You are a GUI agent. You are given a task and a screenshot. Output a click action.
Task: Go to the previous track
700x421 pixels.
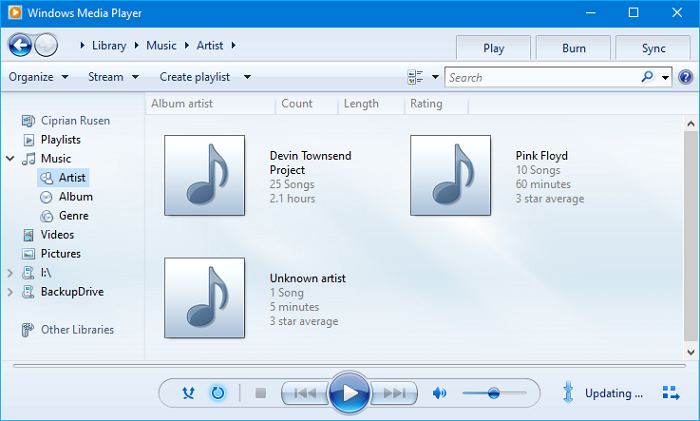pos(305,393)
